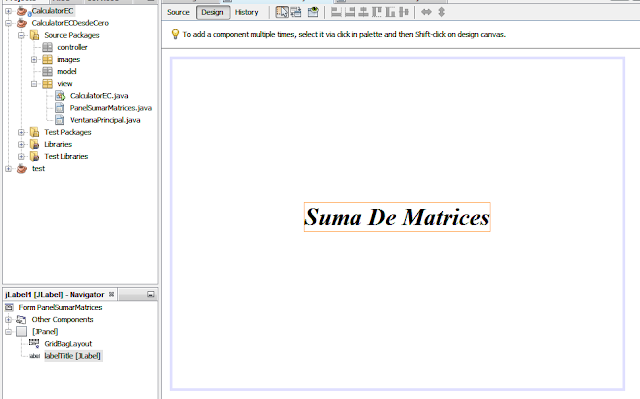
Task: Click the second alignment icon in the toolbar
Action: tap(350, 12)
